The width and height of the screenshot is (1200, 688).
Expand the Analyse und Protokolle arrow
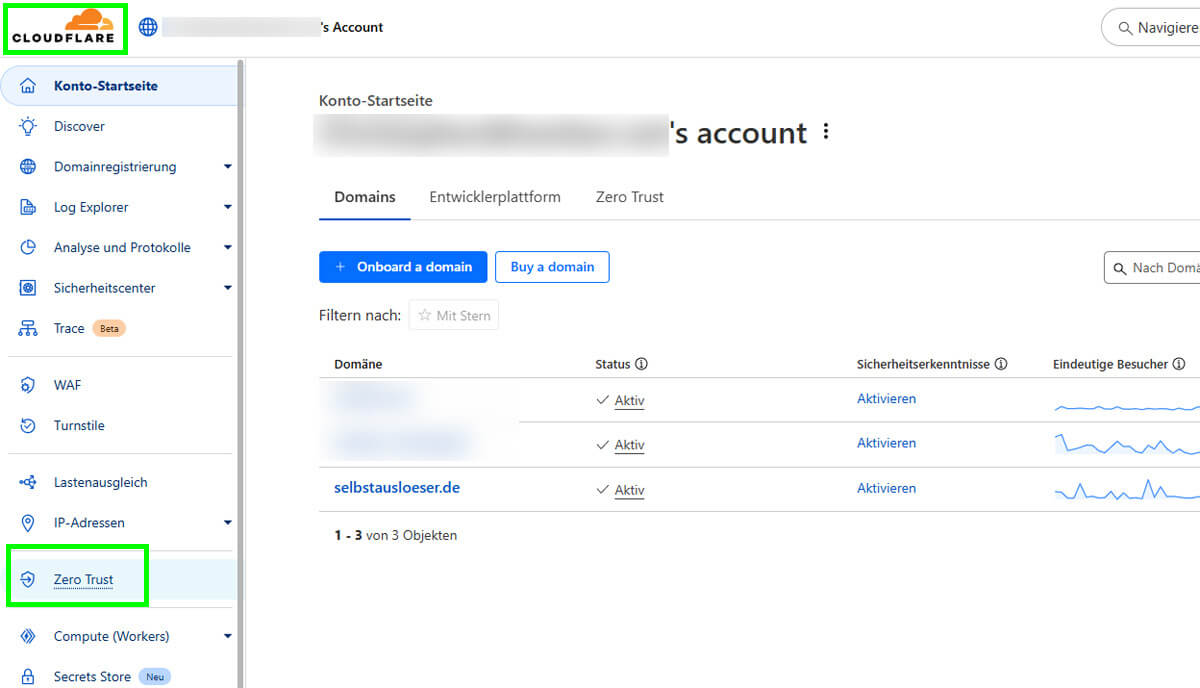(227, 247)
